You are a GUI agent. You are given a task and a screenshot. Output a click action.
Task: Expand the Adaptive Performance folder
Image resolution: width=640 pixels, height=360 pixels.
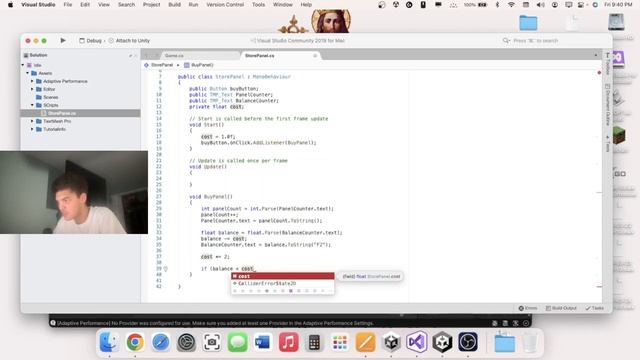tap(32, 81)
